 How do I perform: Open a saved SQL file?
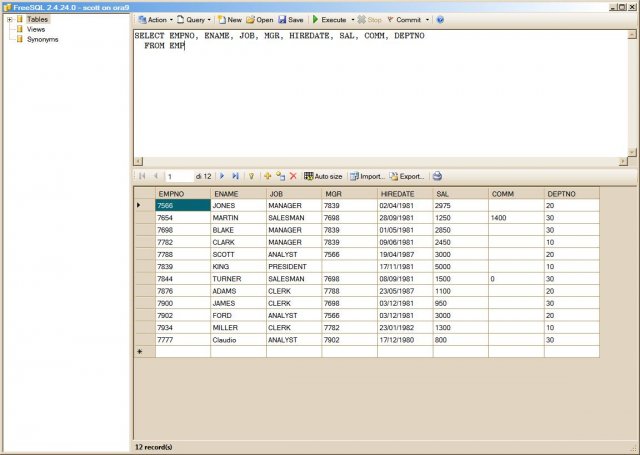pos(260,19)
